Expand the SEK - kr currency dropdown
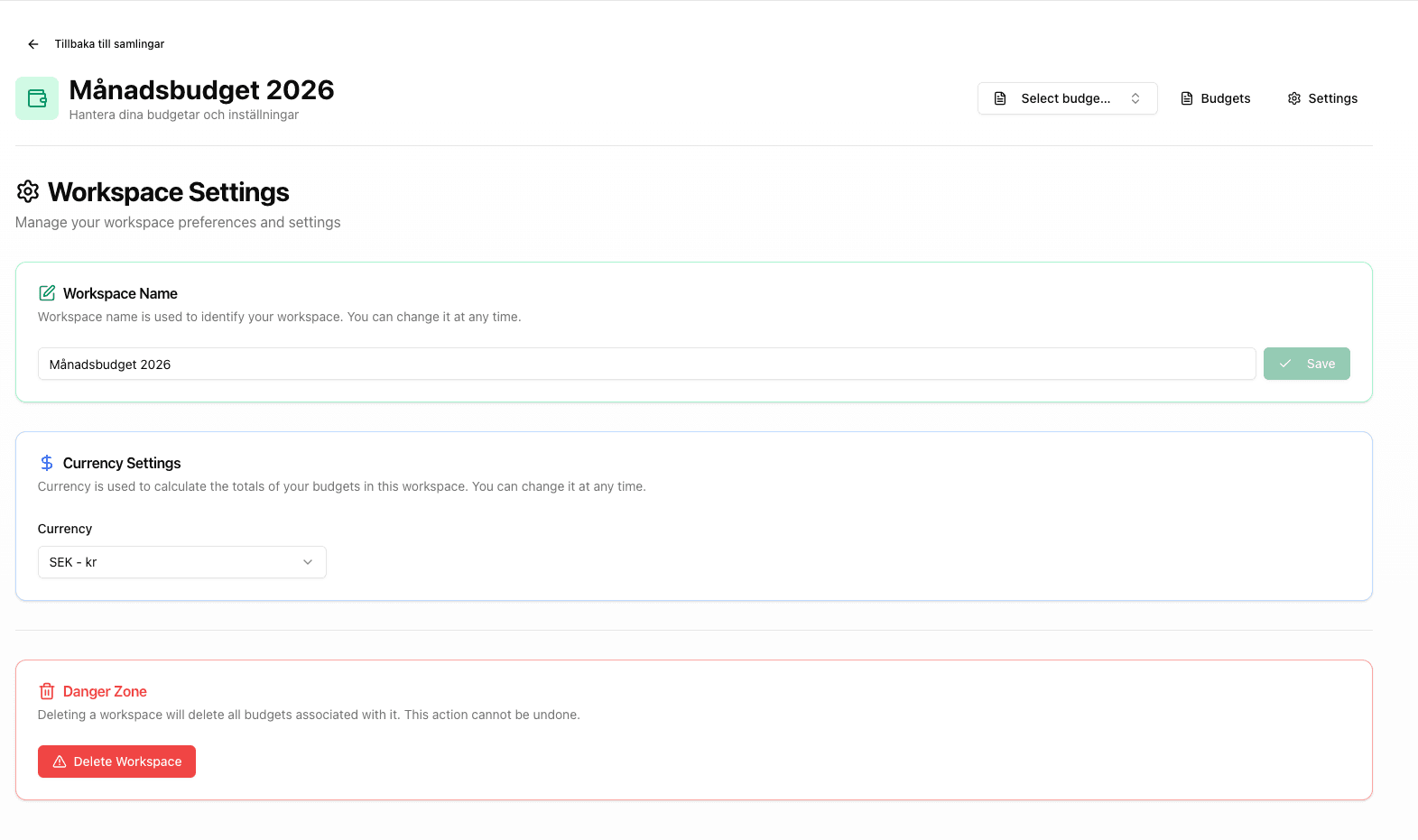Screen dimensions: 1418x840 pyautogui.click(x=181, y=562)
